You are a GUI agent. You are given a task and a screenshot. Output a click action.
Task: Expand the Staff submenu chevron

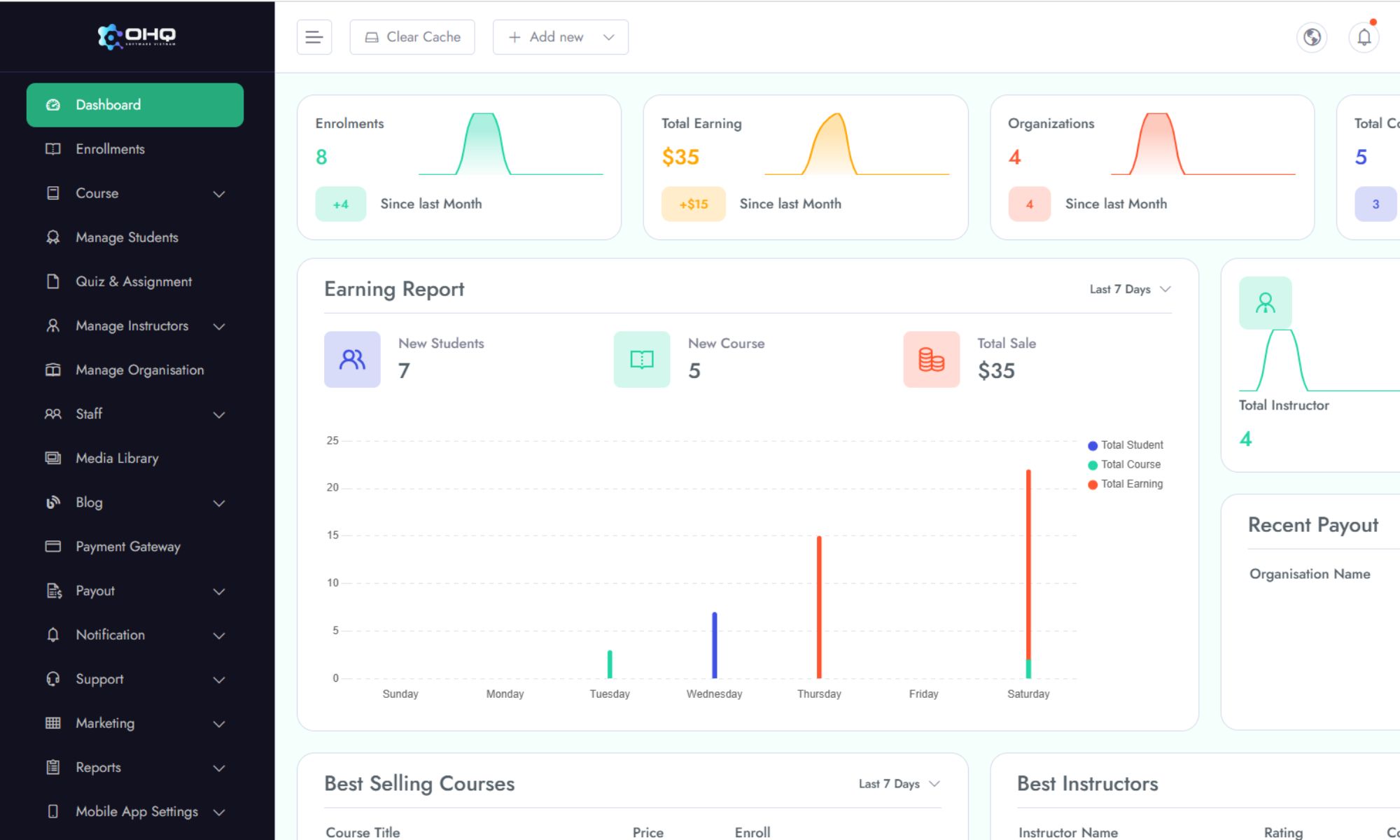(219, 414)
